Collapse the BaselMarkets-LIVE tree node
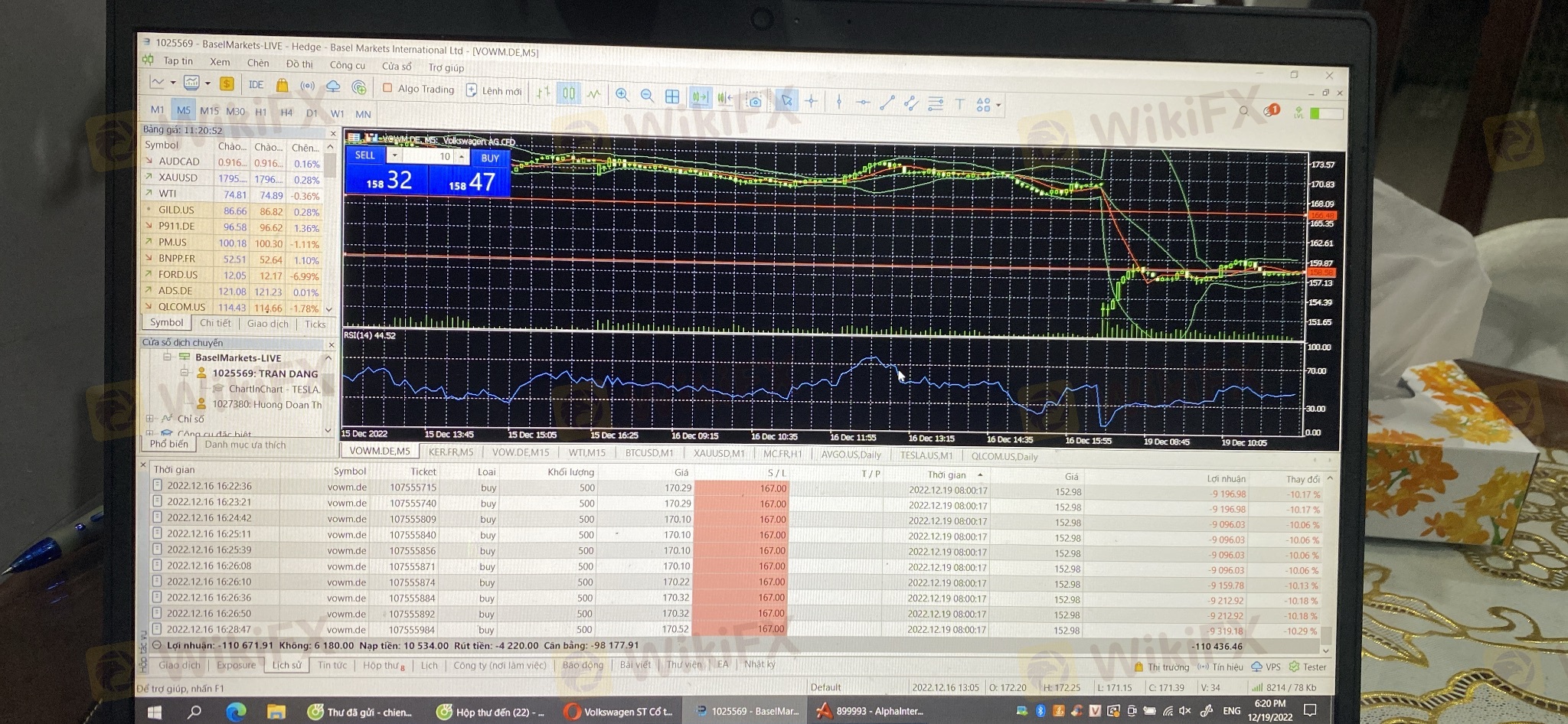This screenshot has width=1568, height=724. [x=167, y=357]
